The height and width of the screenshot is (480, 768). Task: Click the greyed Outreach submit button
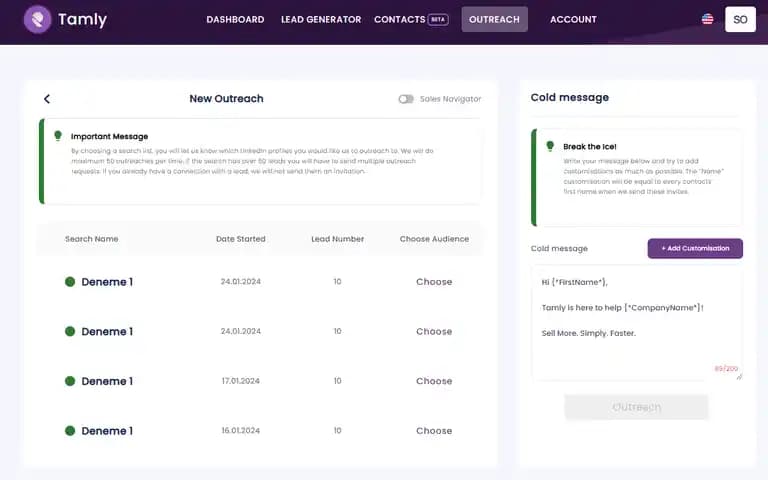(636, 407)
